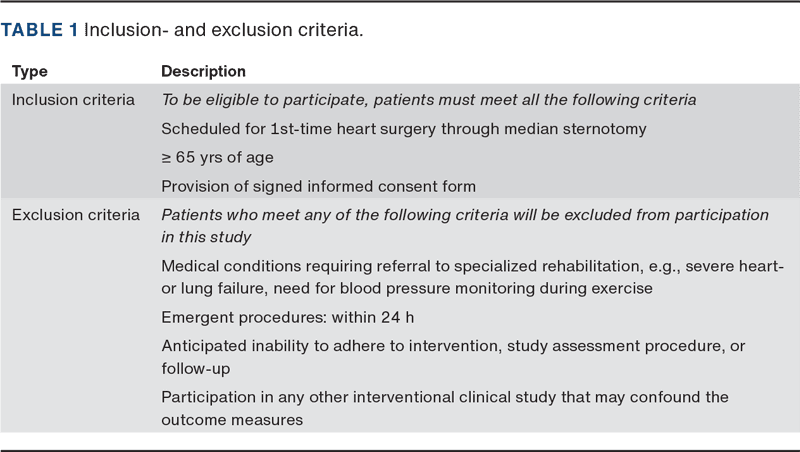Click the italic exclusion statement
This screenshot has height=452, width=800.
pos(465,226)
